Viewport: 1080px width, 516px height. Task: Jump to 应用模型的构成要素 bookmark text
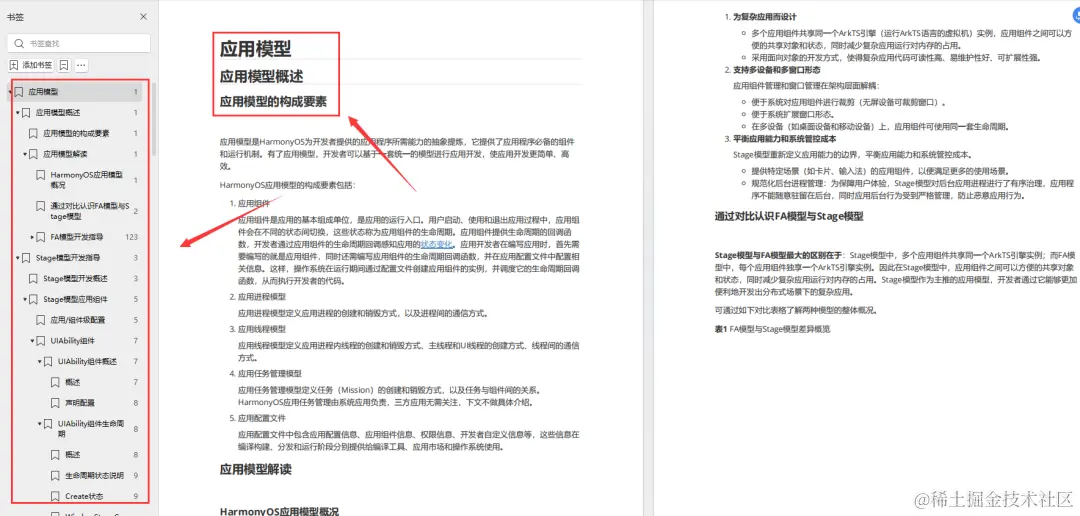(x=76, y=133)
